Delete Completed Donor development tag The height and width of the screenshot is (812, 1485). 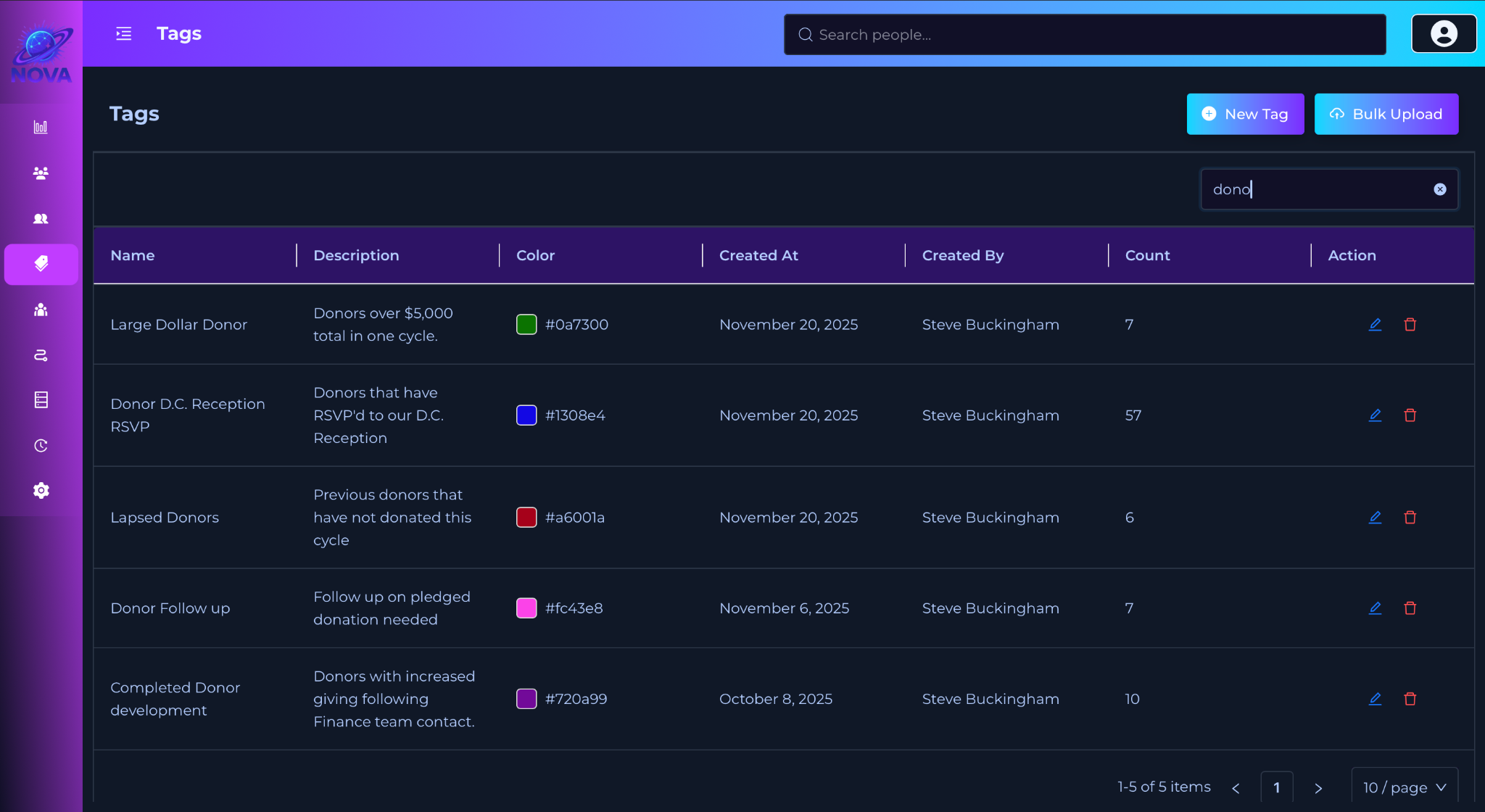(1410, 699)
